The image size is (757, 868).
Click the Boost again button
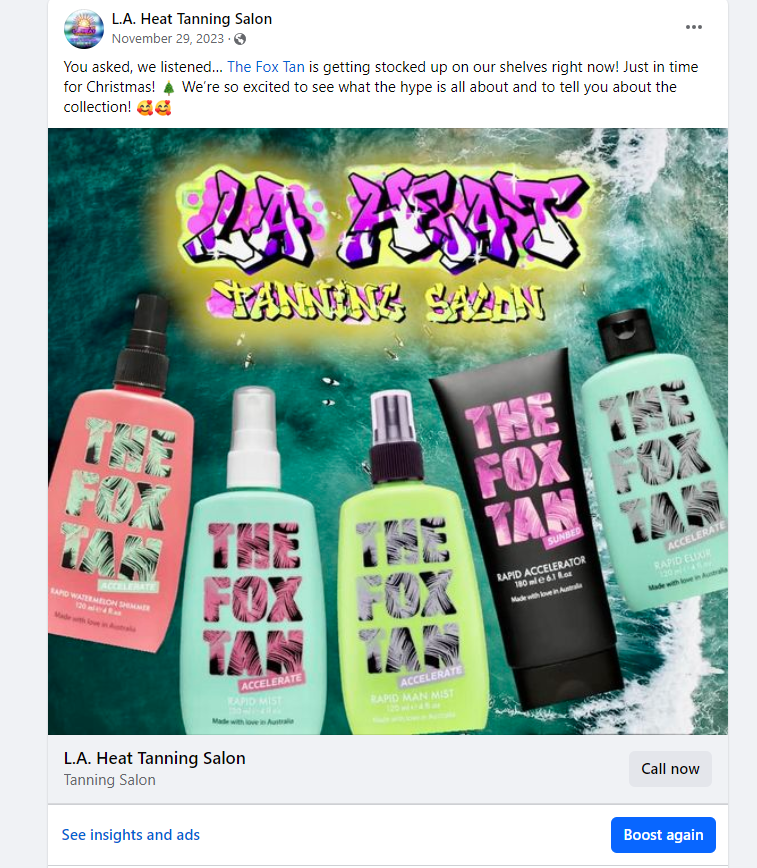tap(663, 835)
